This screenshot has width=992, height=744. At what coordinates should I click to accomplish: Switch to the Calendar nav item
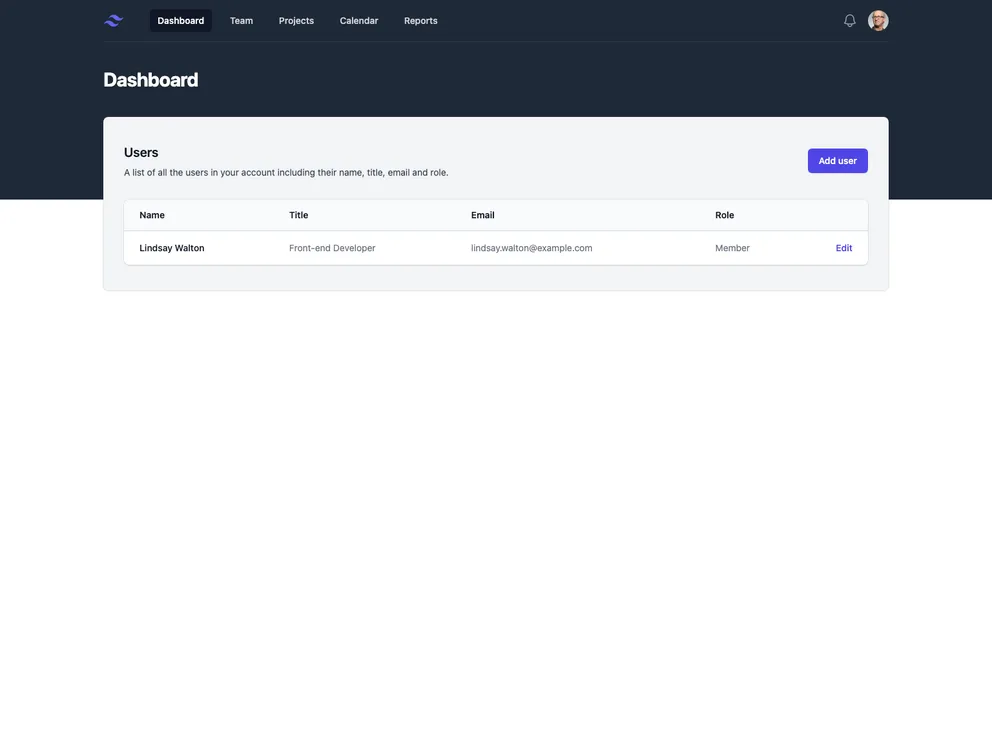pos(359,21)
